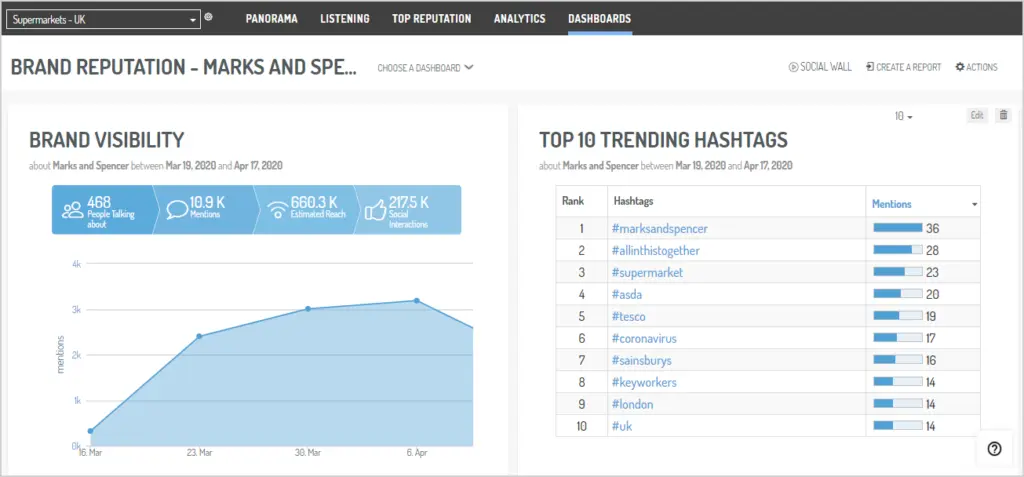The width and height of the screenshot is (1024, 477).
Task: Open Social Wall play icon
Action: pos(793,67)
